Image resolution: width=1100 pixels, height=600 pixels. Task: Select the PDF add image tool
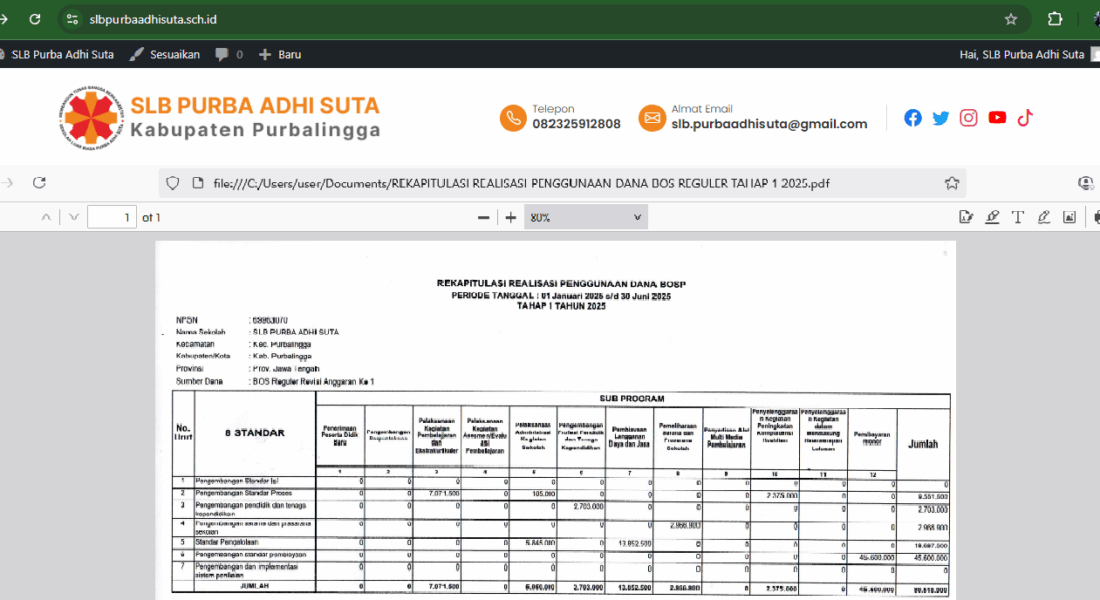click(x=1069, y=218)
